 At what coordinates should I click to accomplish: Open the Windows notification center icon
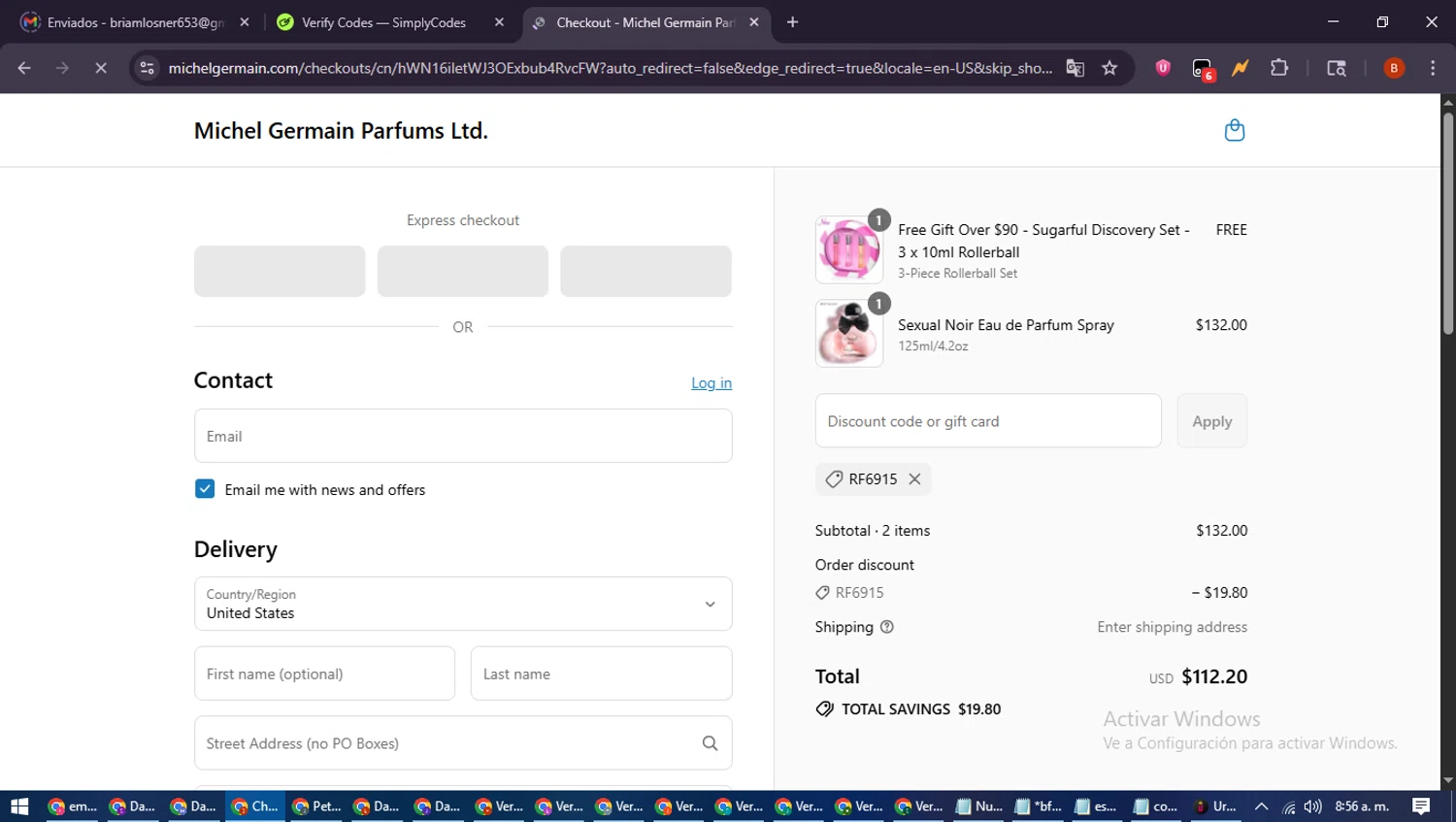point(1421,806)
